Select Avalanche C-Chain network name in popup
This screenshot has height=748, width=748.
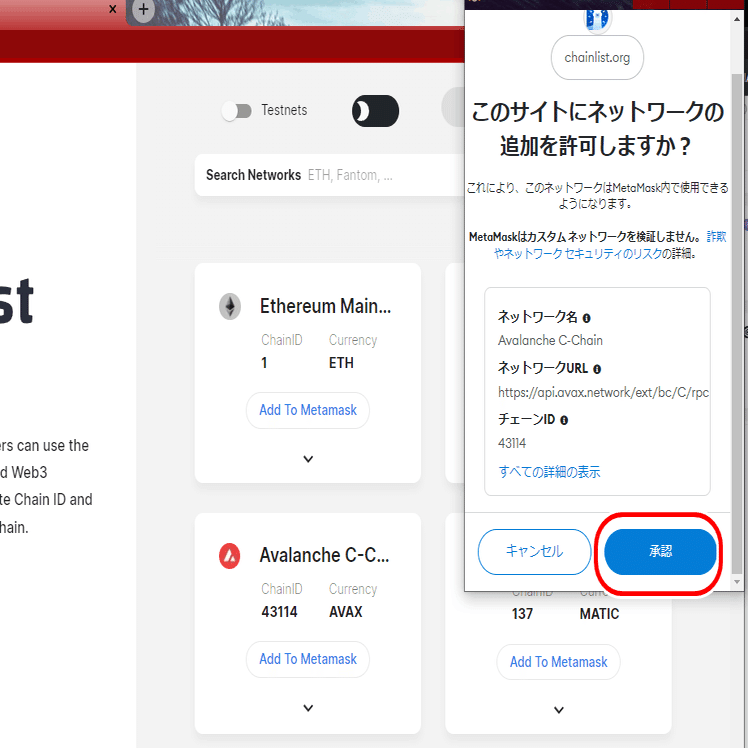tap(550, 341)
